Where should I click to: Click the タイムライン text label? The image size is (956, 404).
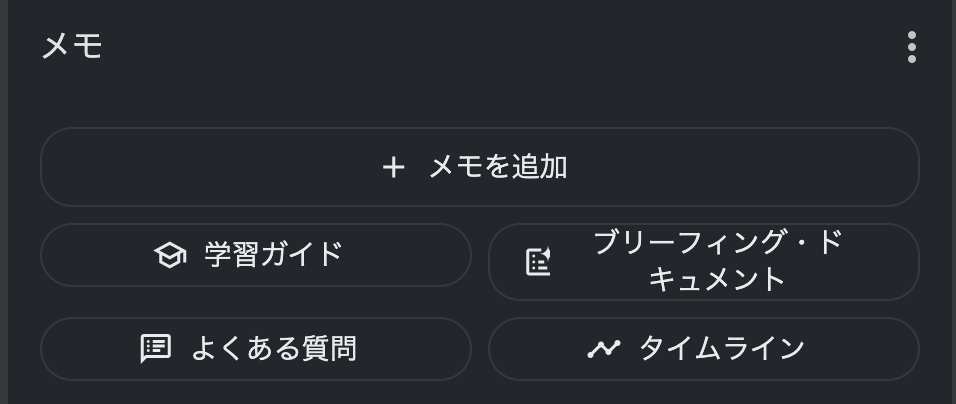(722, 349)
